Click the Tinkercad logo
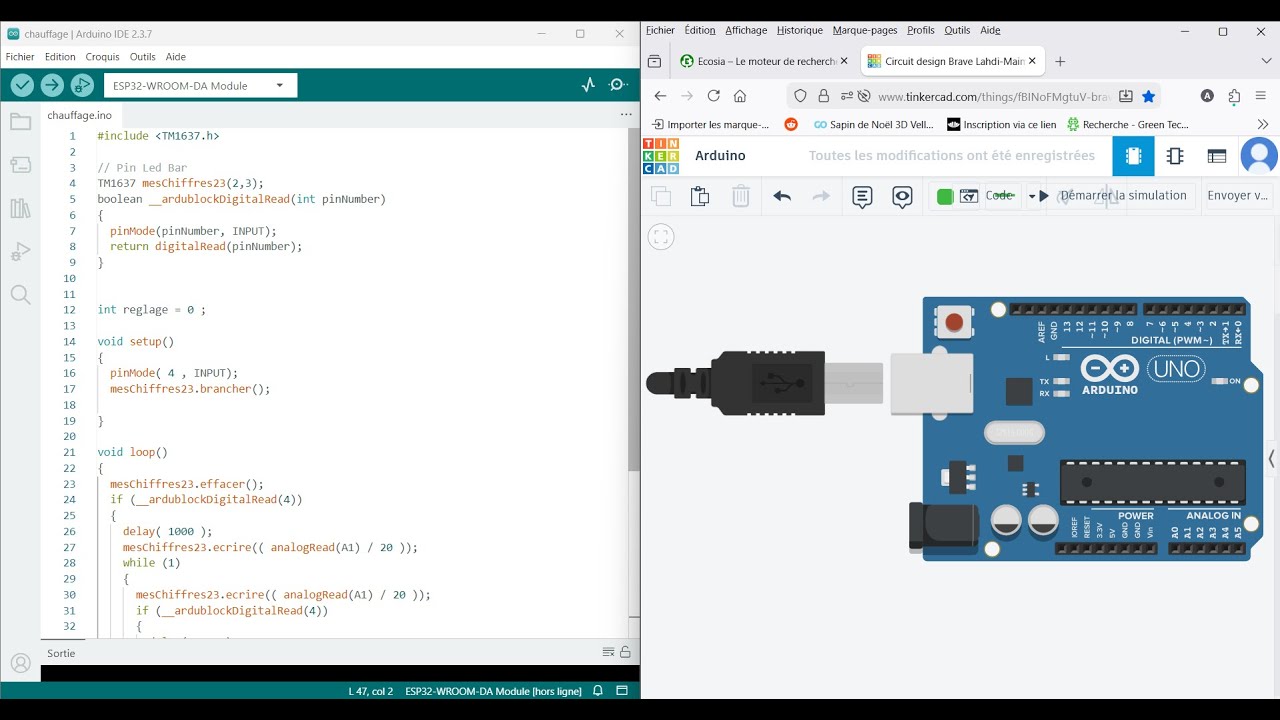This screenshot has height=720, width=1280. [x=661, y=156]
